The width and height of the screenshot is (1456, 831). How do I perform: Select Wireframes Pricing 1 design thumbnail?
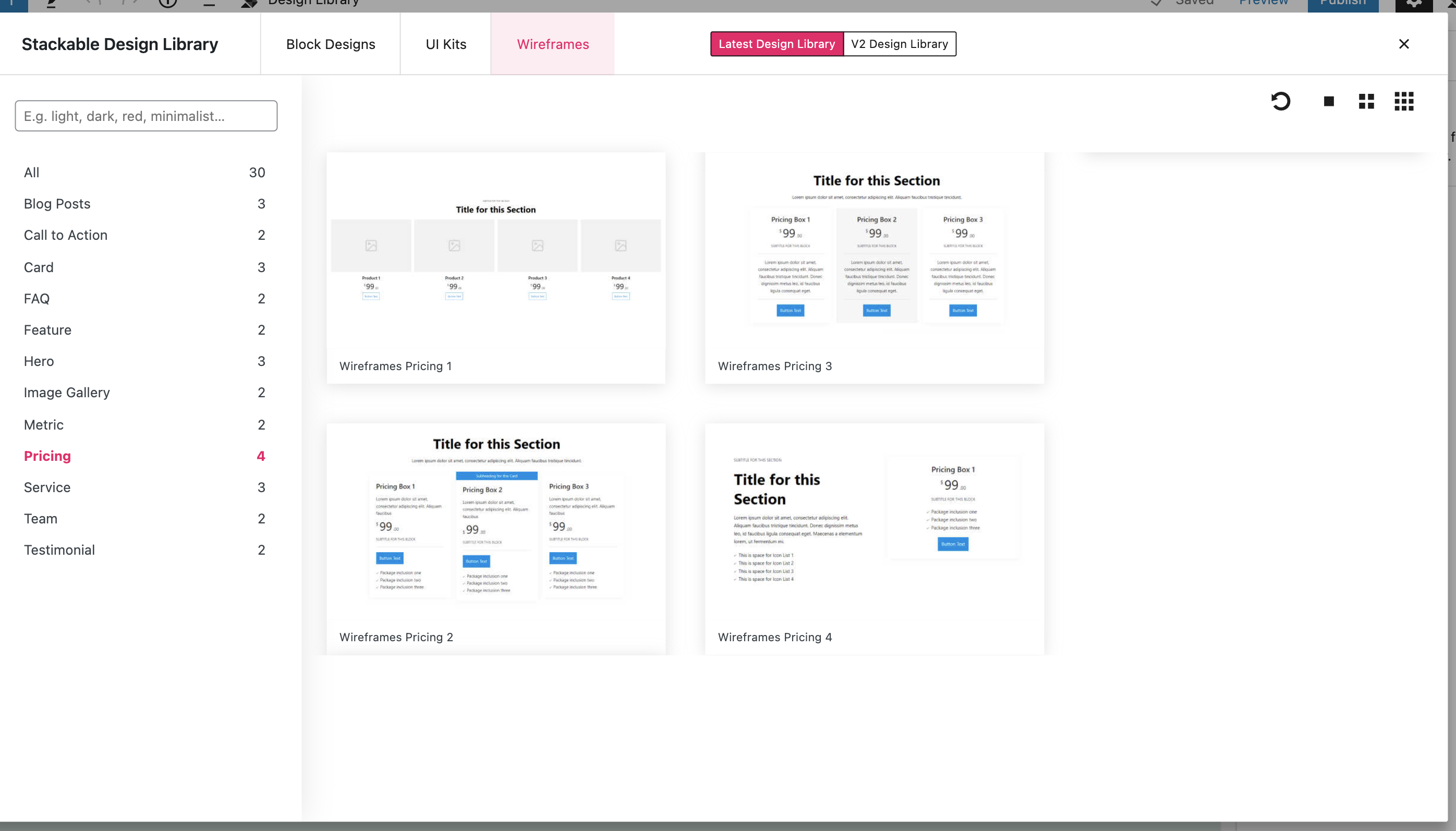click(495, 251)
